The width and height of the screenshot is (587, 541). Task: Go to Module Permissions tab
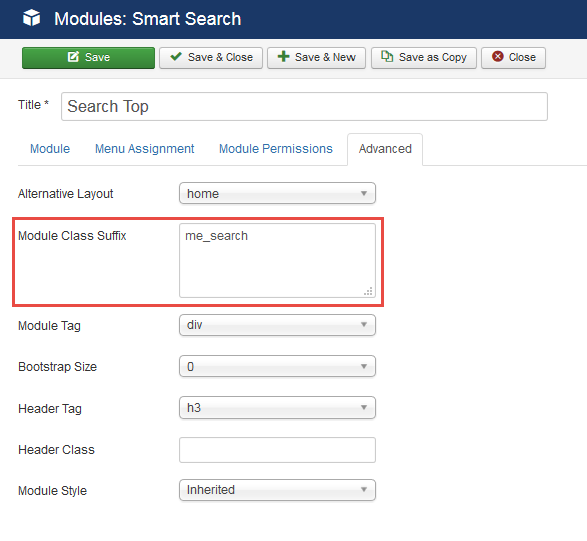tap(276, 149)
